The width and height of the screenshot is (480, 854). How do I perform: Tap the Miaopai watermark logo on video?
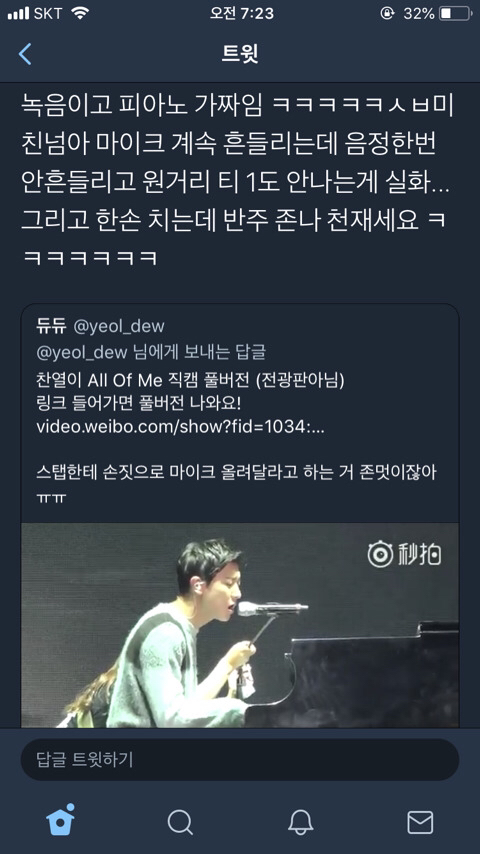[404, 554]
